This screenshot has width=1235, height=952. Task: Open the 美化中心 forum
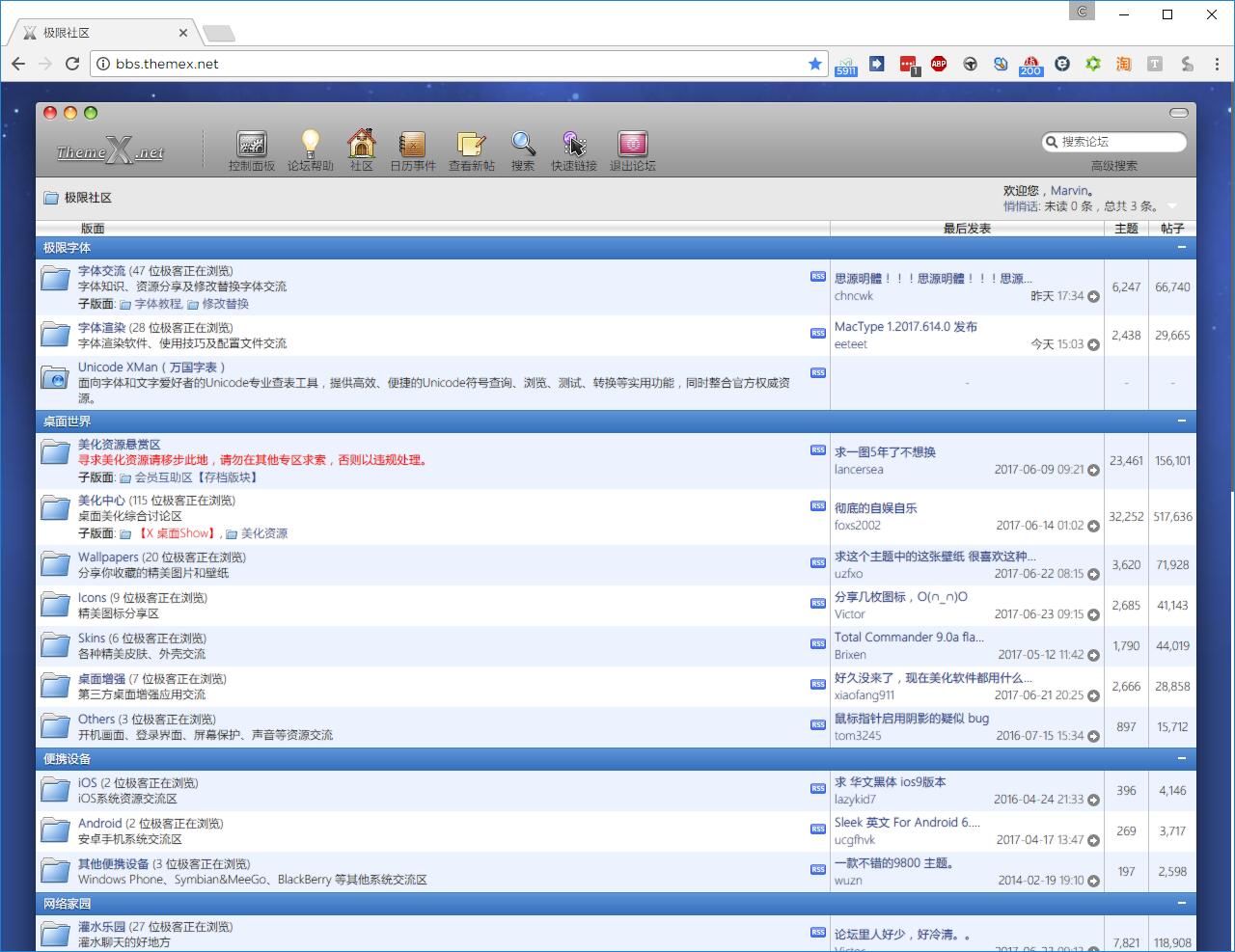point(101,501)
